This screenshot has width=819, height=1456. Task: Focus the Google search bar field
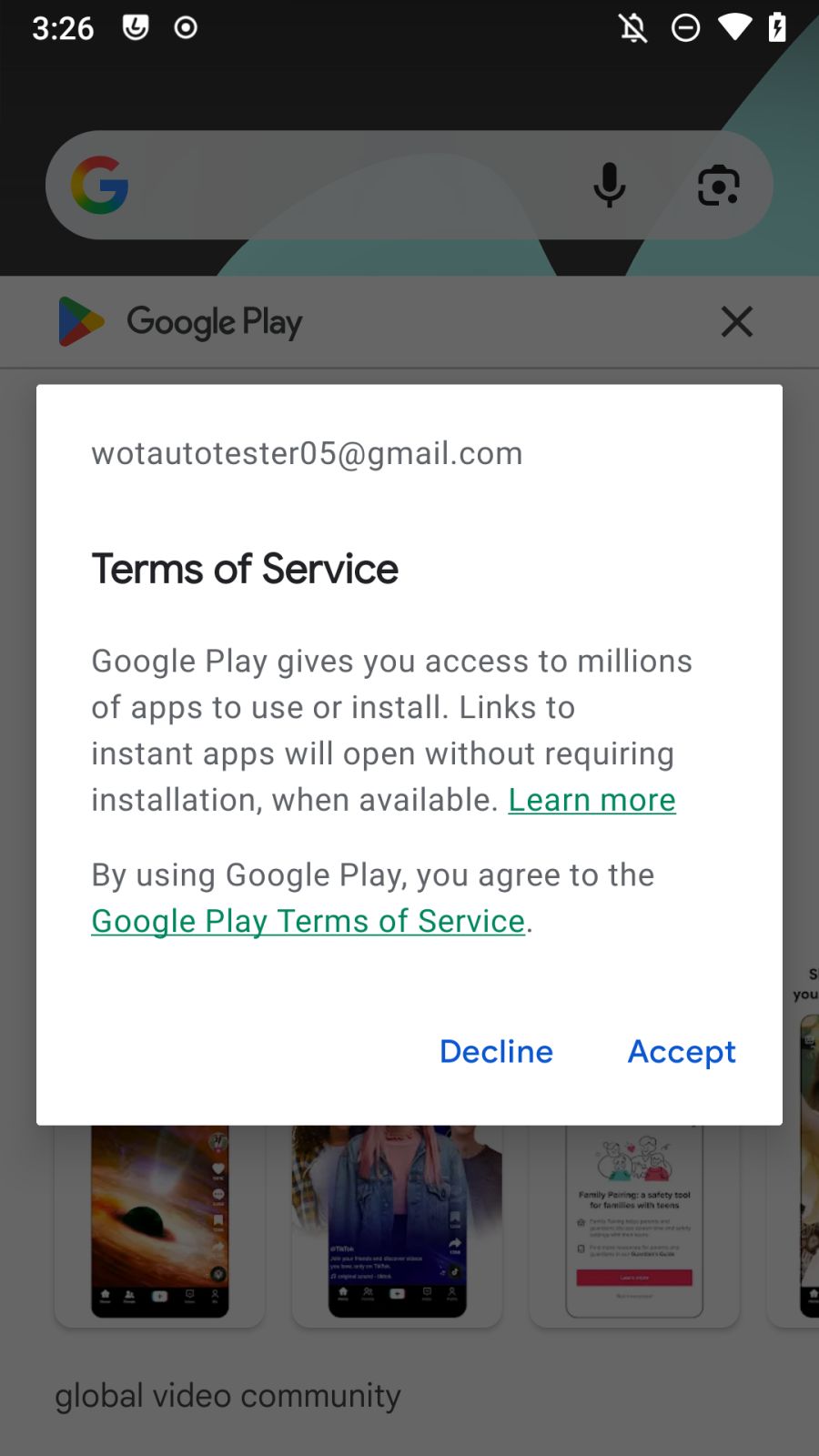tap(355, 185)
